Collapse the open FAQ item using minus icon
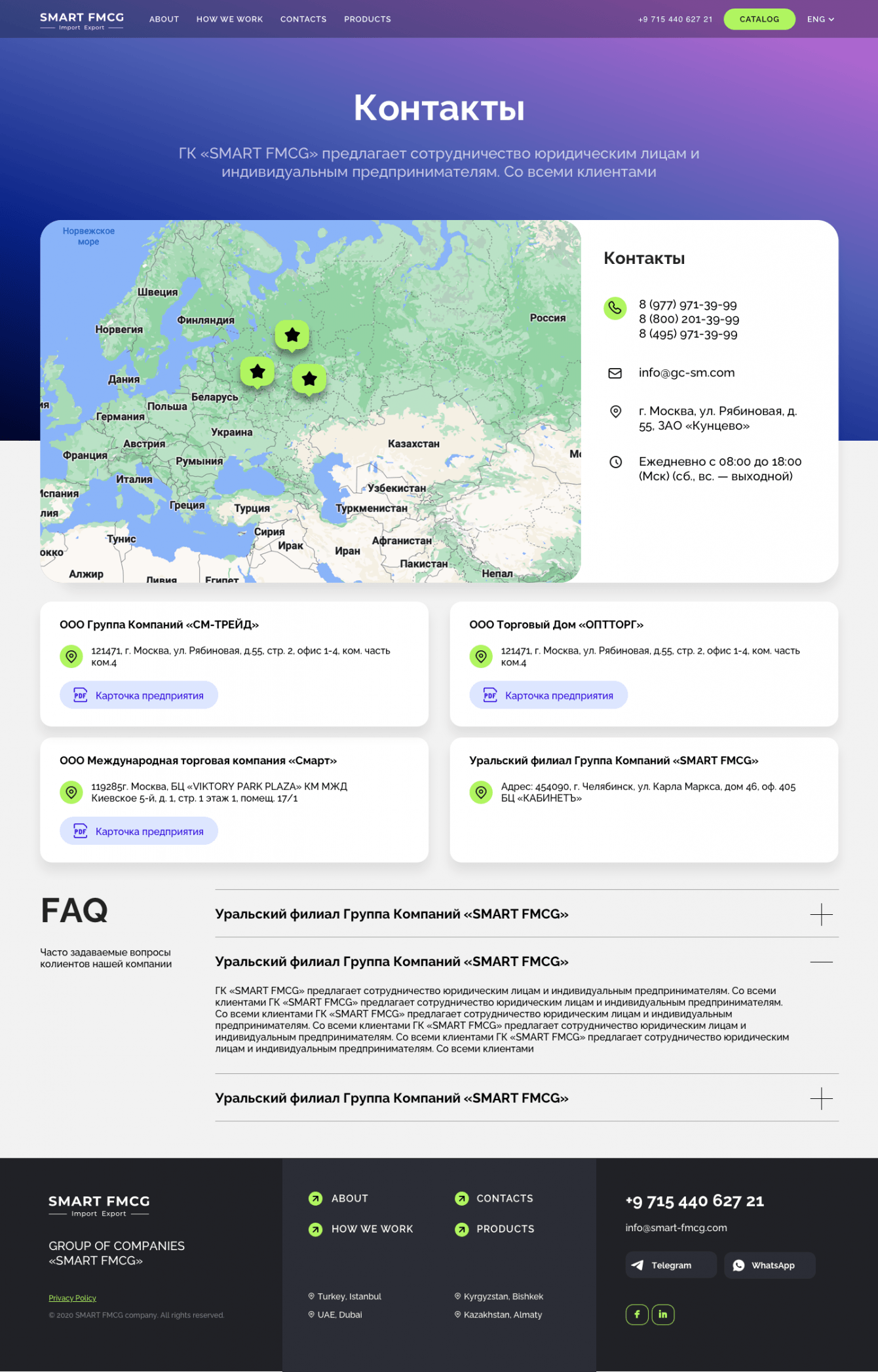 click(821, 962)
